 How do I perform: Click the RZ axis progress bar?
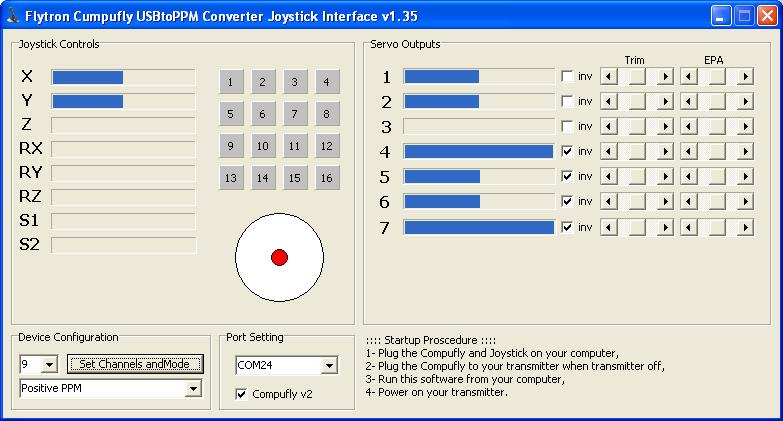click(123, 197)
